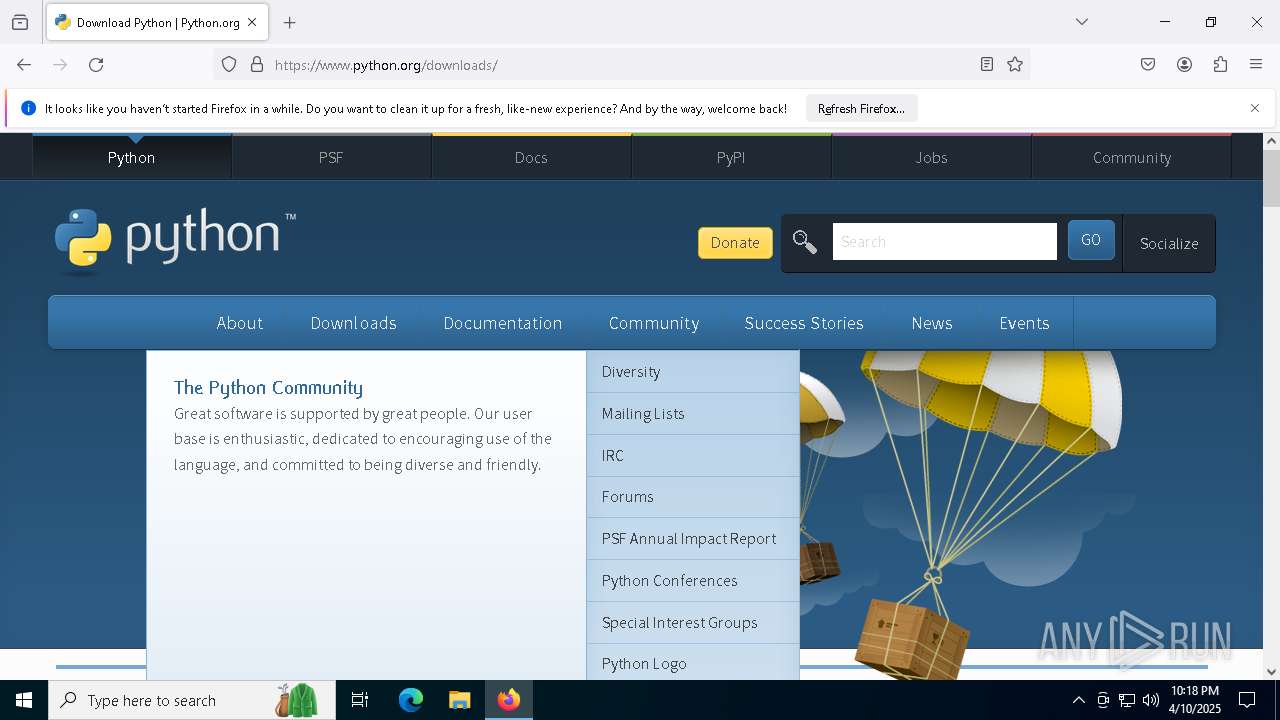Open the Community top tab
This screenshot has height=720, width=1280.
coord(1131,157)
